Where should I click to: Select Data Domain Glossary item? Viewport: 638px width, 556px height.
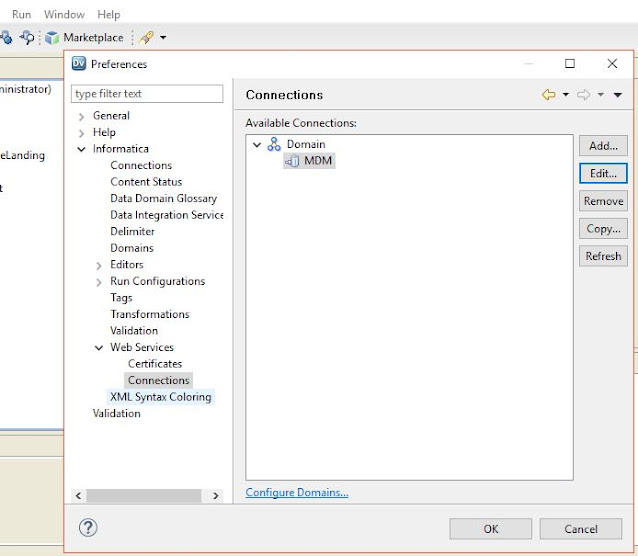[x=164, y=199]
